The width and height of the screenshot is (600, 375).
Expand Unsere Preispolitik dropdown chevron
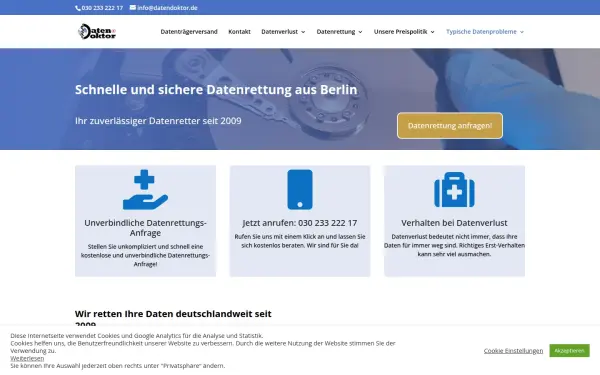click(433, 32)
